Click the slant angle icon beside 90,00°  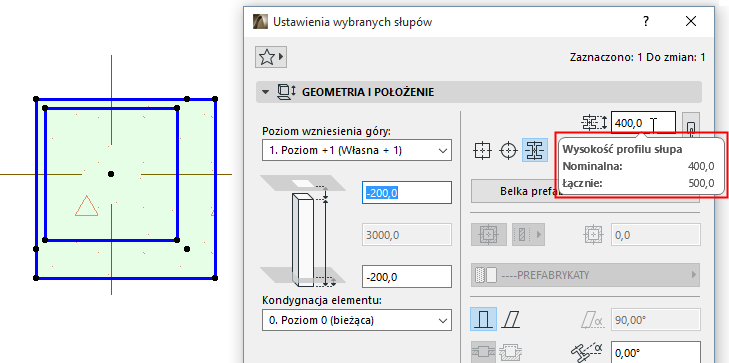[x=593, y=320]
